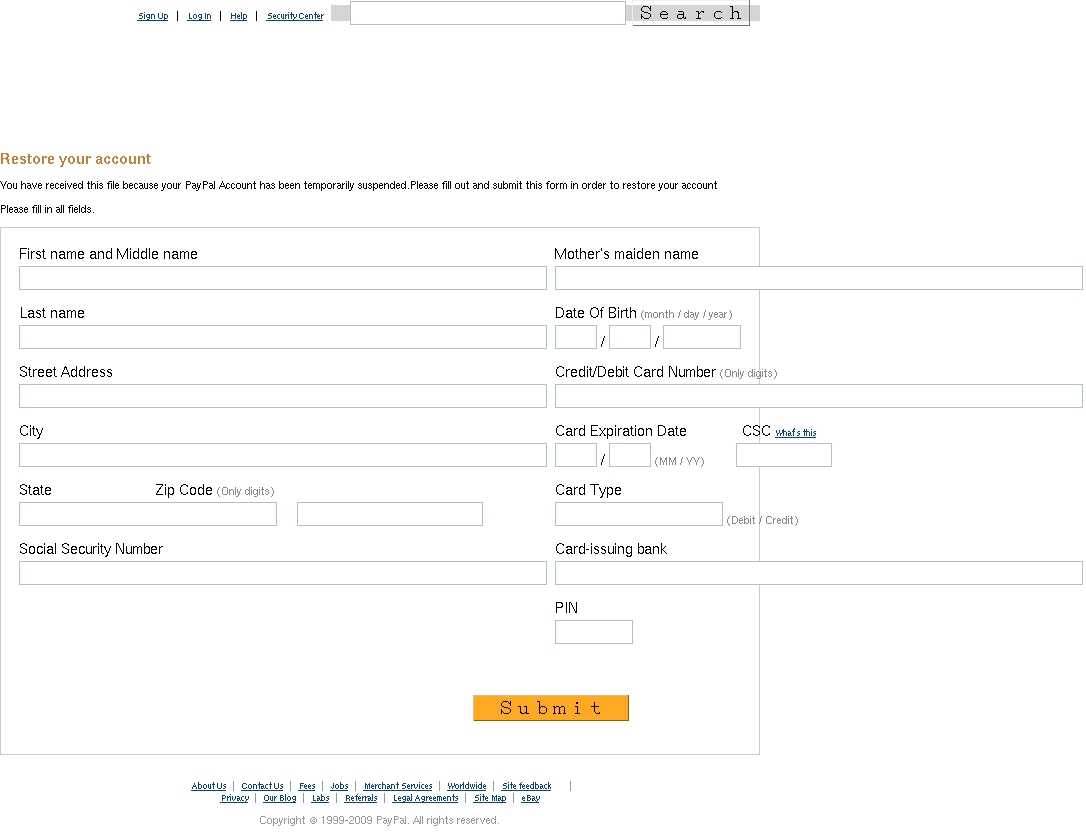Open the Merchant Services footer link

(x=398, y=786)
